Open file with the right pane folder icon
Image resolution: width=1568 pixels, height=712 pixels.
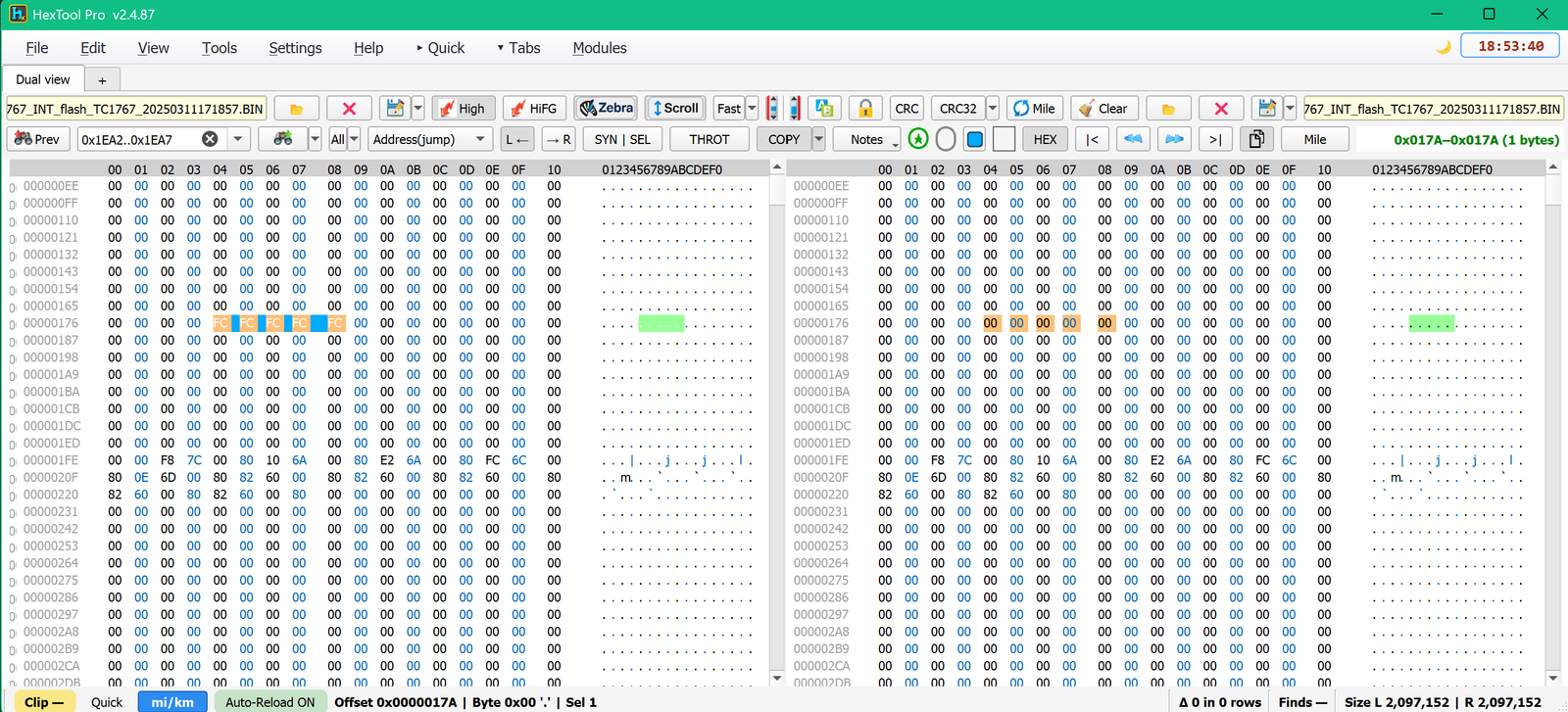(1168, 109)
